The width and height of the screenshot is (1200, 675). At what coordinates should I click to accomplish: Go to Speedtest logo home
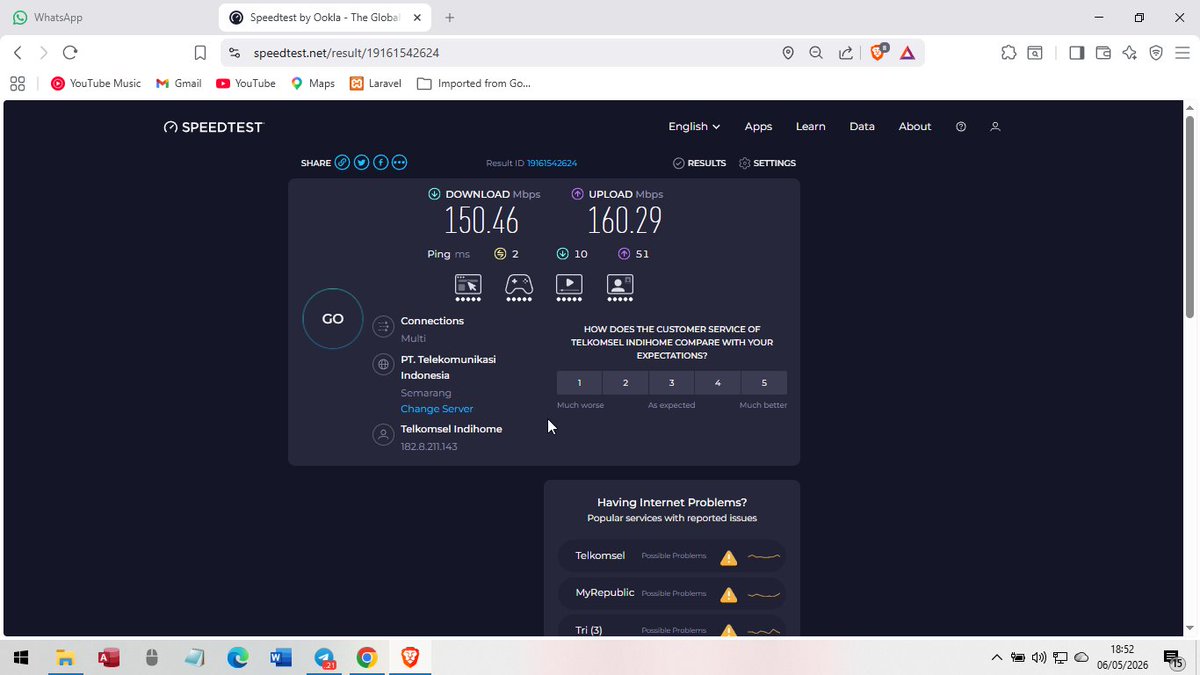click(213, 127)
